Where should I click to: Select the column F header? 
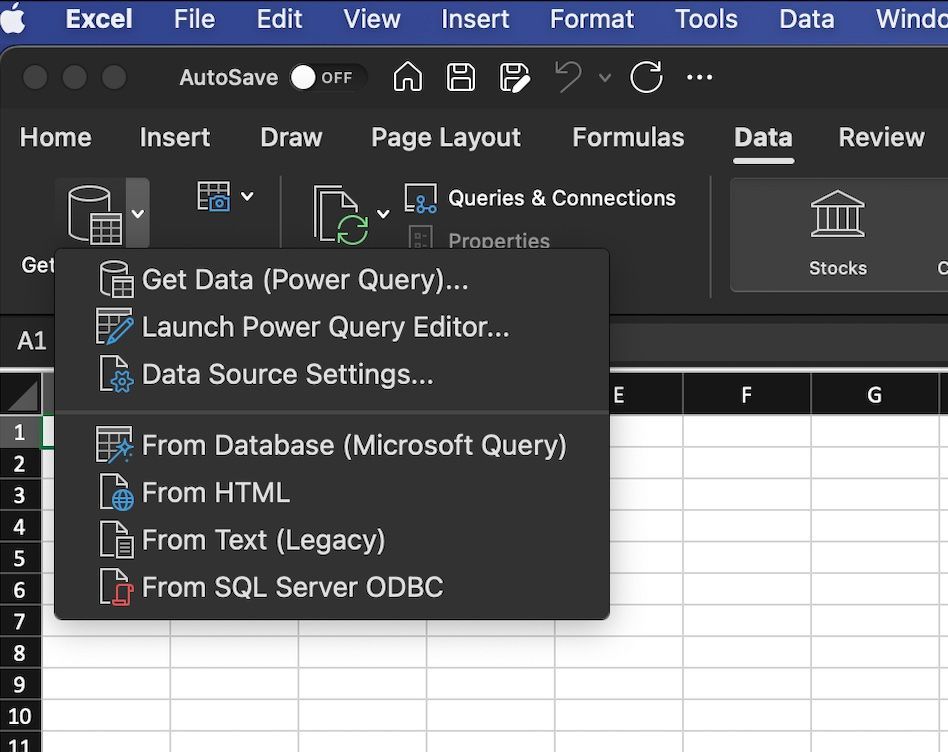click(x=746, y=395)
